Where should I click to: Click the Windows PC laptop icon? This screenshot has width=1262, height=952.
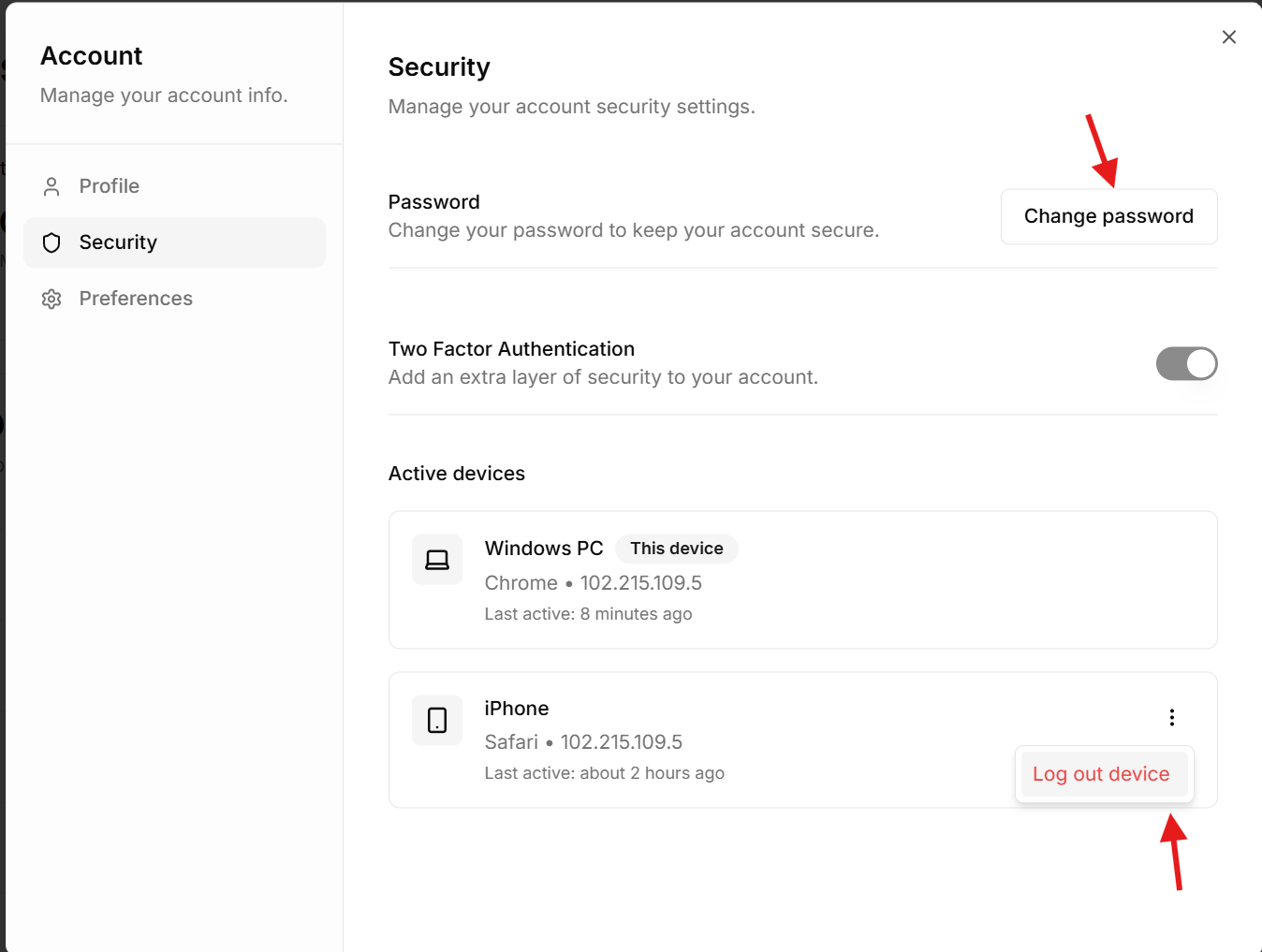437,560
